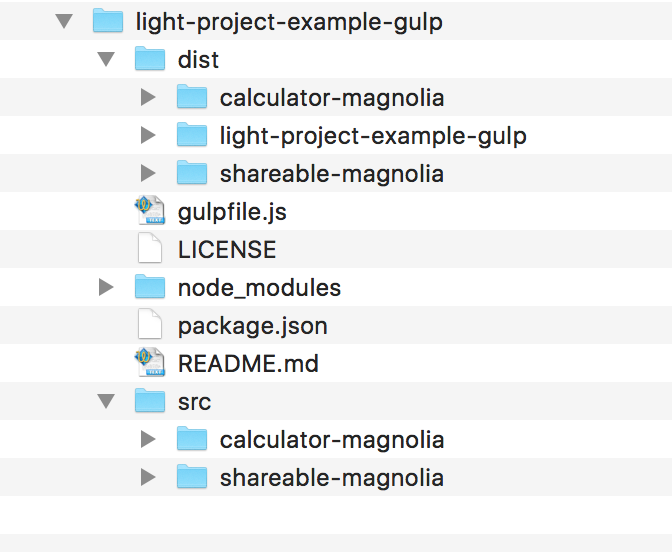Viewport: 672px width, 552px height.
Task: Collapse the dist folder
Action: point(107,59)
